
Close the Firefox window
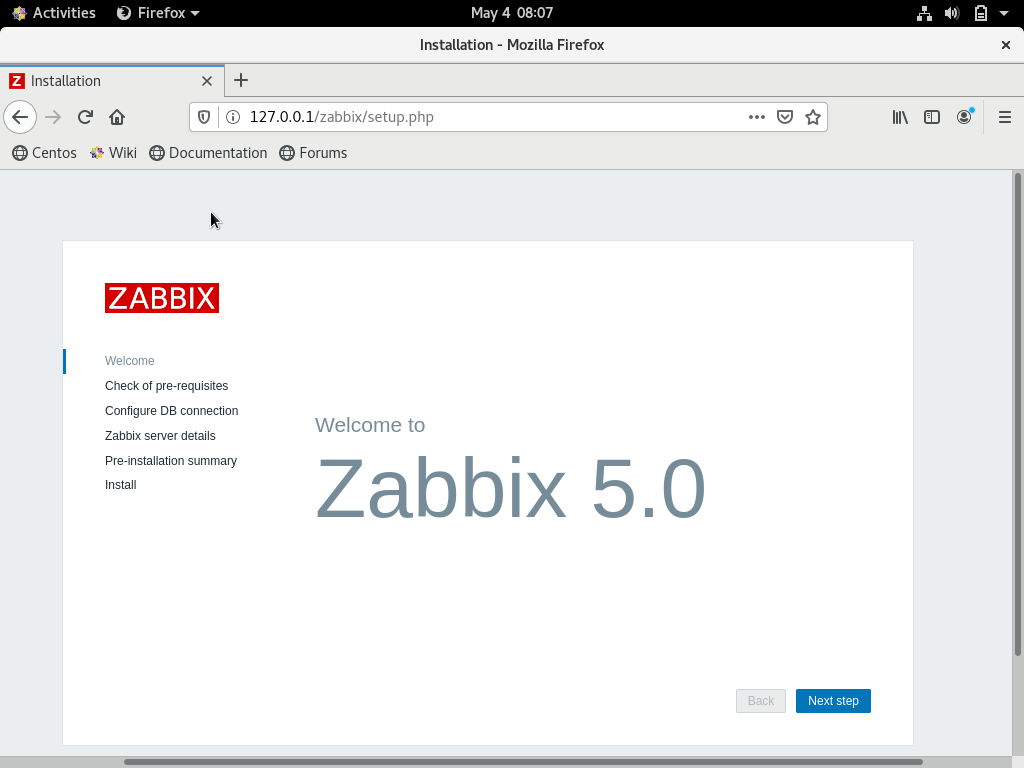point(1006,45)
